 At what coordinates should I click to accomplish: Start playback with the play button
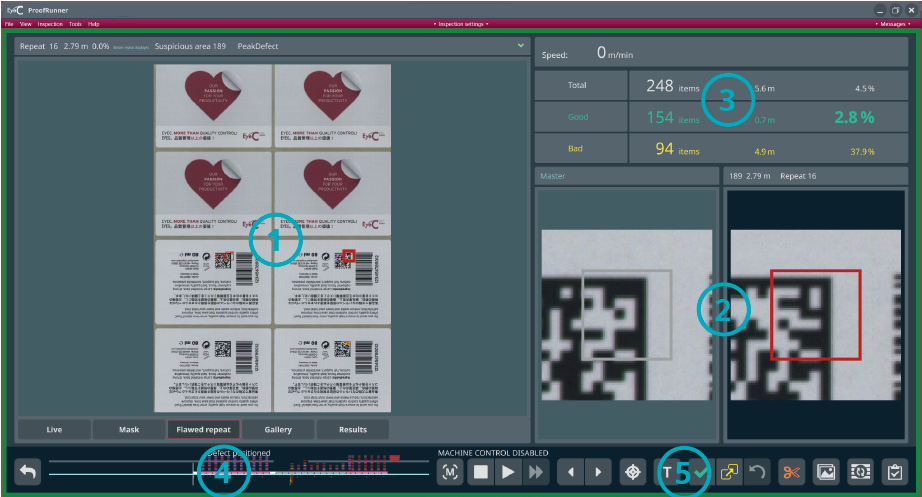[x=508, y=472]
